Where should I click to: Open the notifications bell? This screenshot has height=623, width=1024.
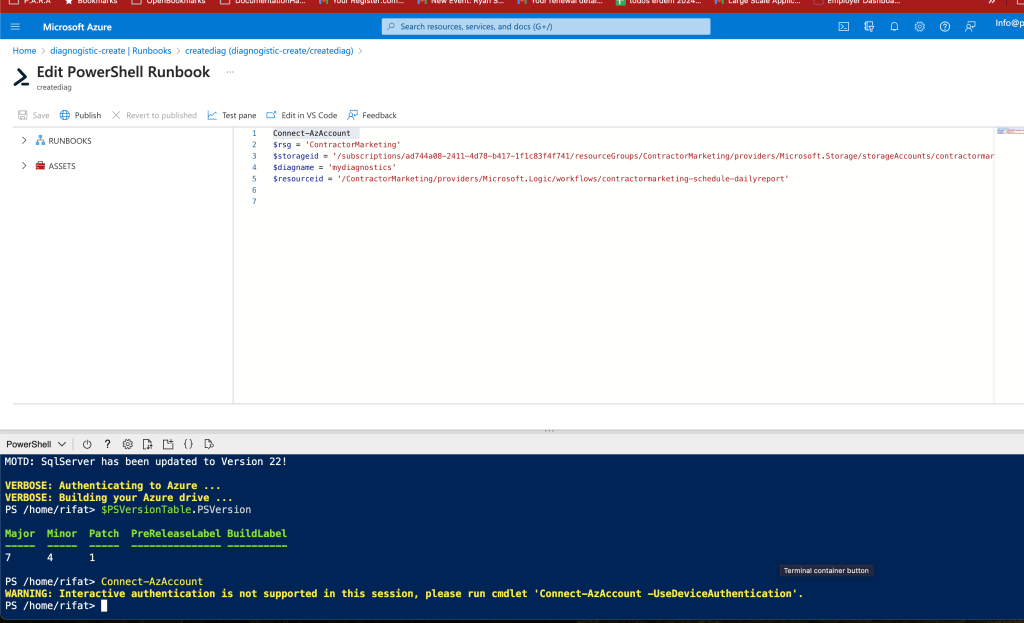click(894, 27)
